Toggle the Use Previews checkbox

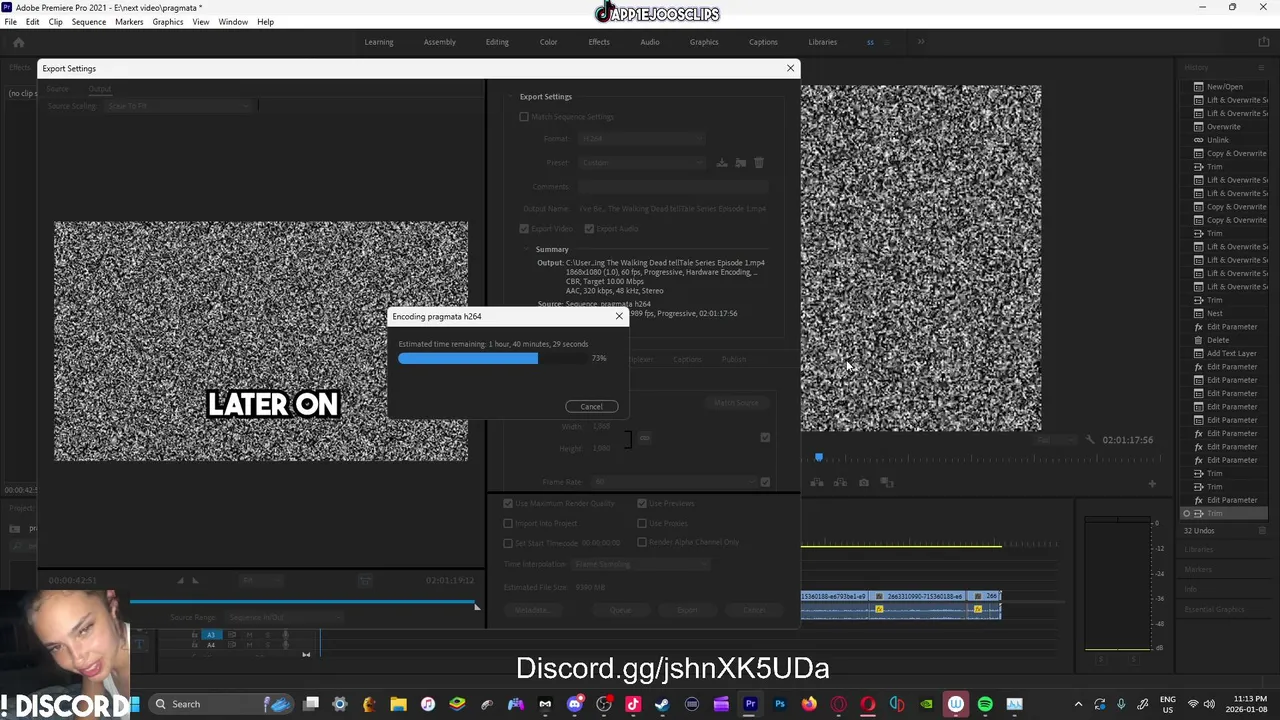[642, 503]
